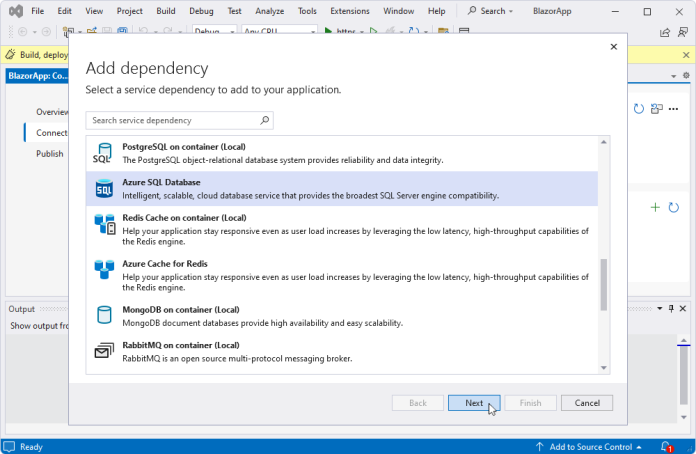Pin the Output panel
Image resolution: width=696 pixels, height=454 pixels.
671,308
